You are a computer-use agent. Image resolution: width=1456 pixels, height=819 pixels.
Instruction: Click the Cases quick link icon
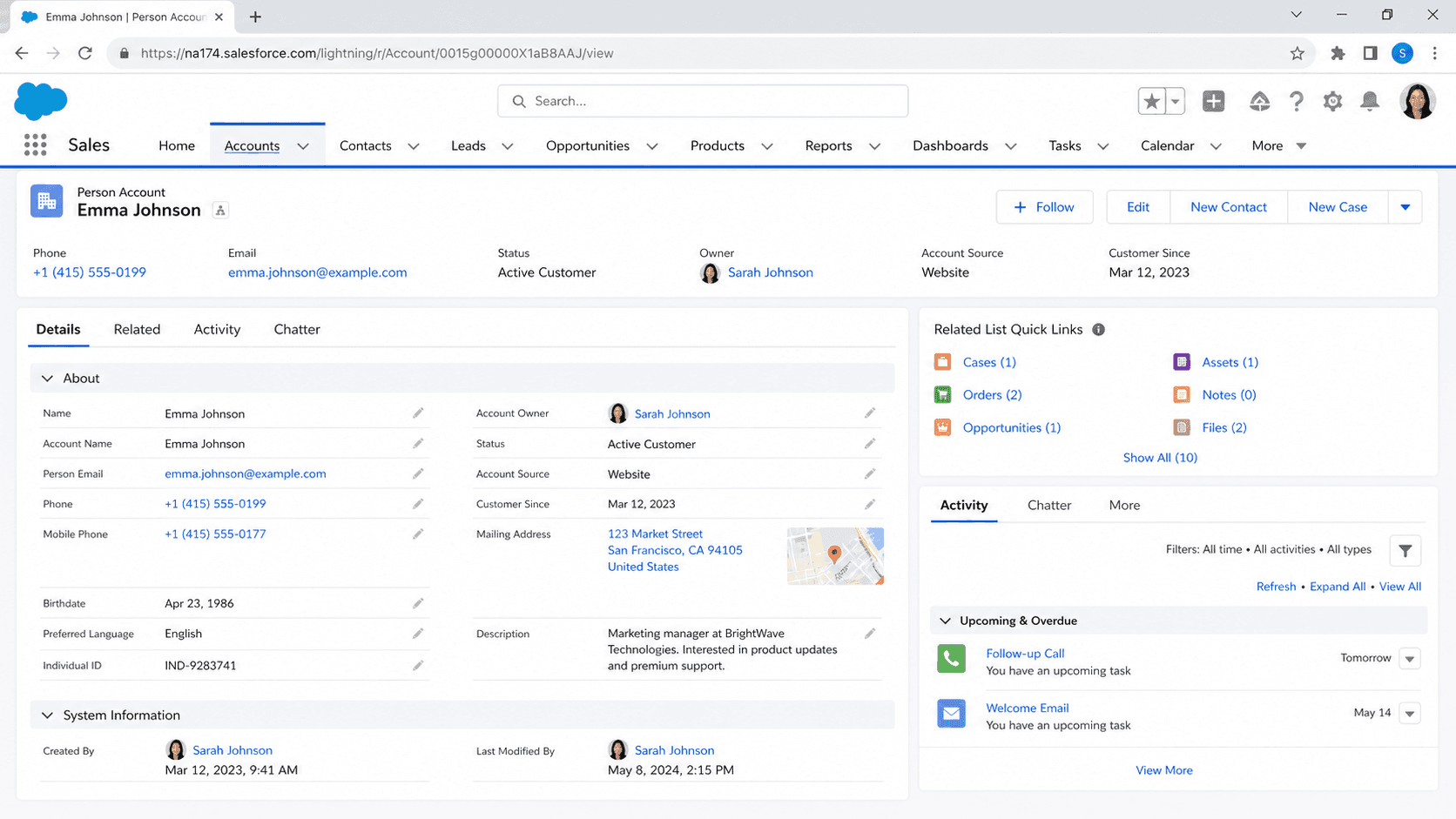click(x=942, y=362)
